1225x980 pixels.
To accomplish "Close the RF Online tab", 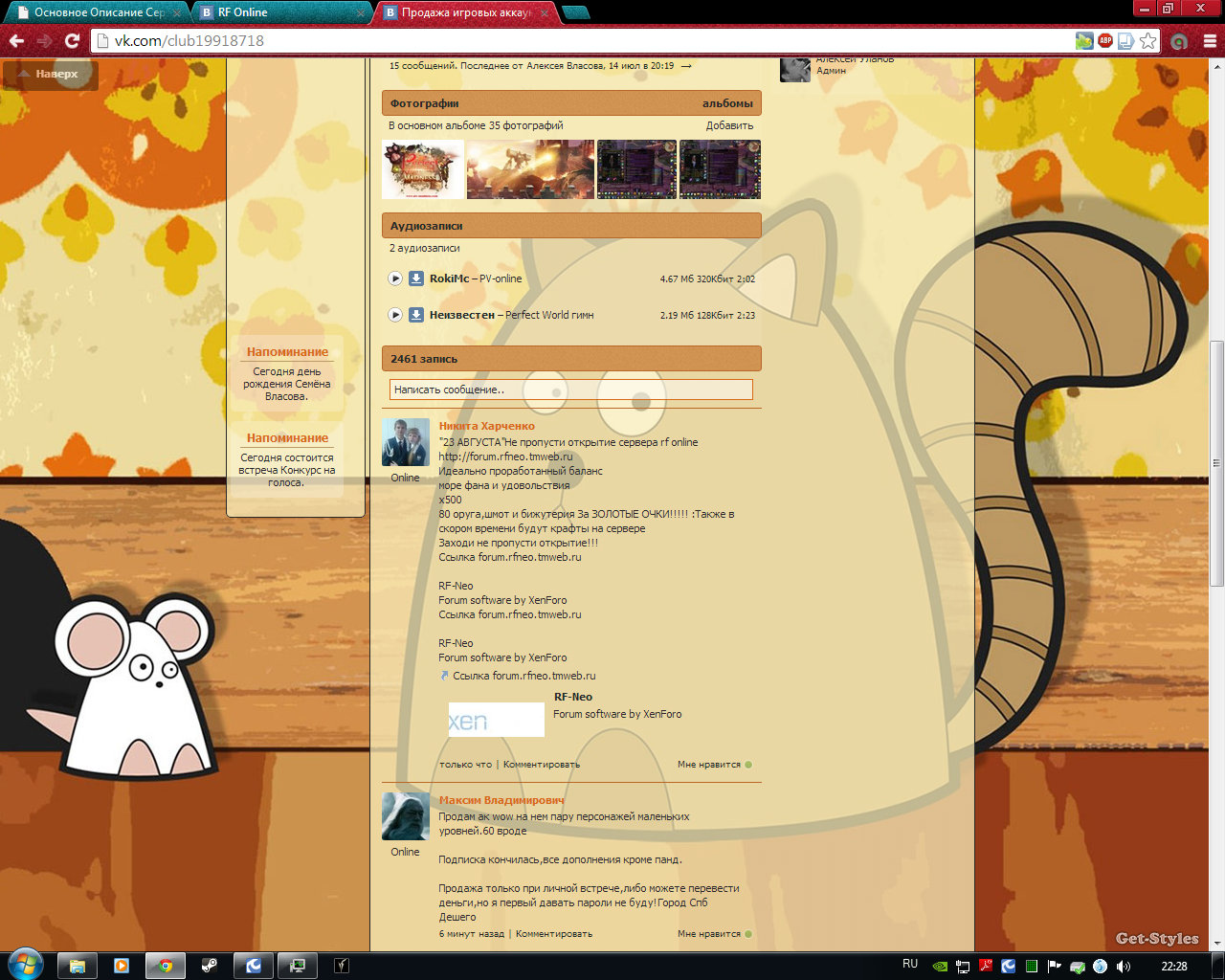I will tap(361, 12).
